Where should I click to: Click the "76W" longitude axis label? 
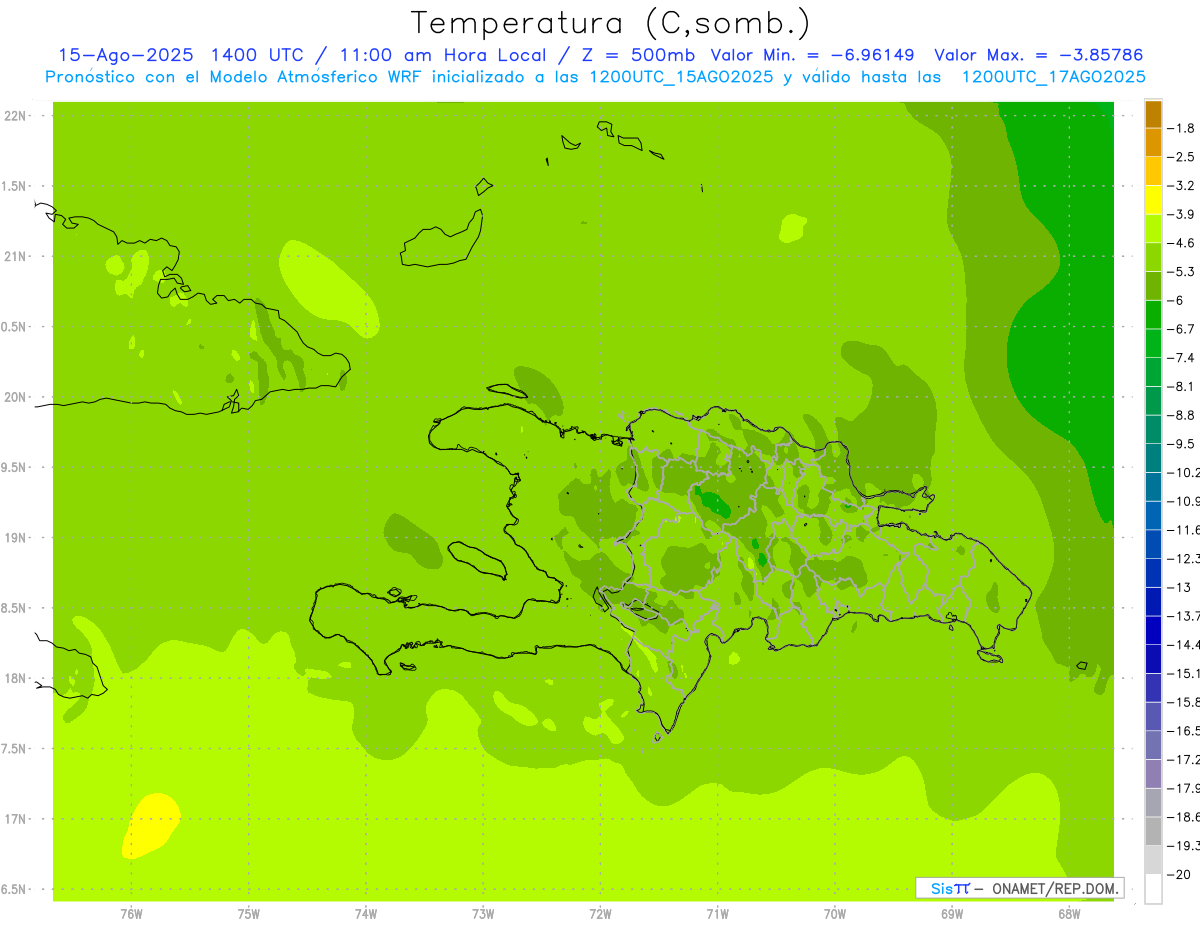click(131, 913)
